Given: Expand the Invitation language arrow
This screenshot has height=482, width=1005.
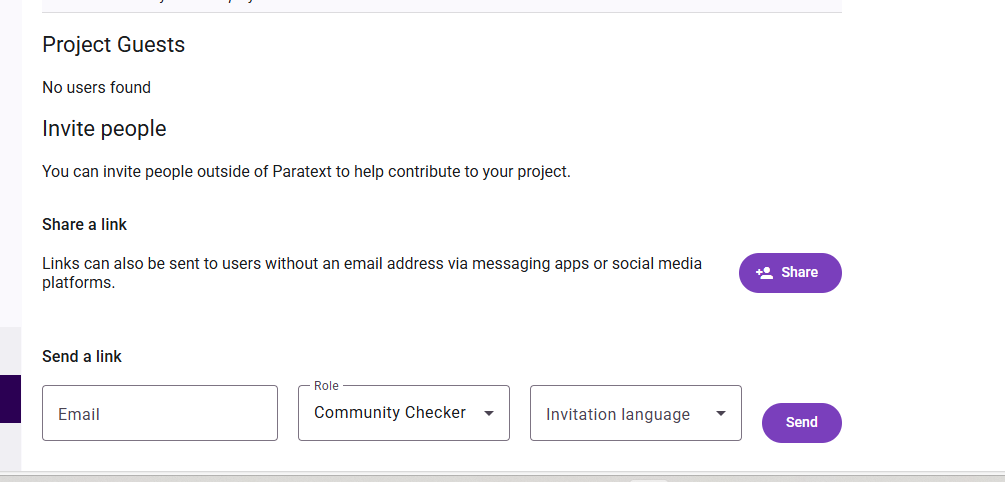Looking at the screenshot, I should [x=720, y=414].
